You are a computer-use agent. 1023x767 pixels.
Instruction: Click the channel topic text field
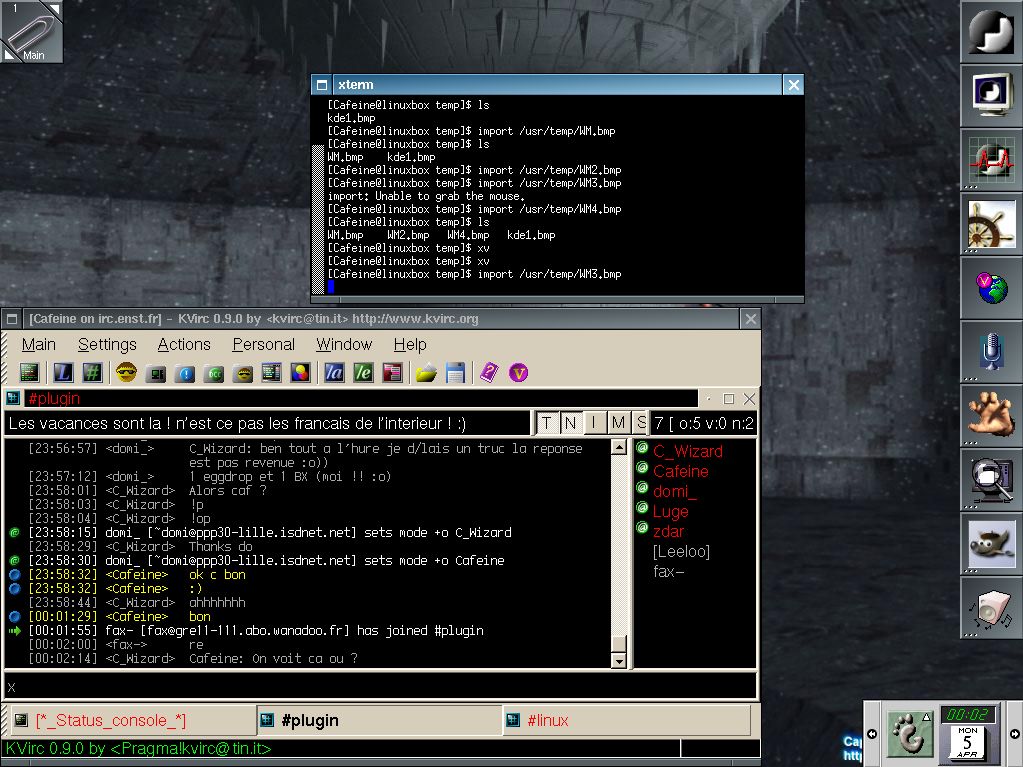coord(267,423)
